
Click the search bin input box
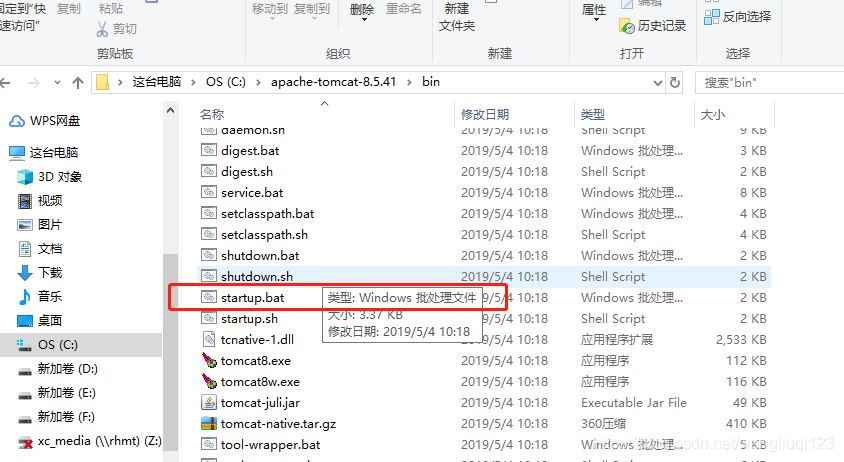pyautogui.click(x=770, y=82)
